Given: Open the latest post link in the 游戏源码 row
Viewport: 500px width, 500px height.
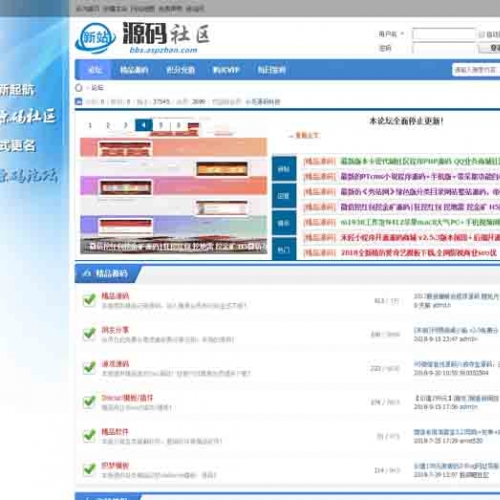Looking at the screenshot, I should [457, 364].
